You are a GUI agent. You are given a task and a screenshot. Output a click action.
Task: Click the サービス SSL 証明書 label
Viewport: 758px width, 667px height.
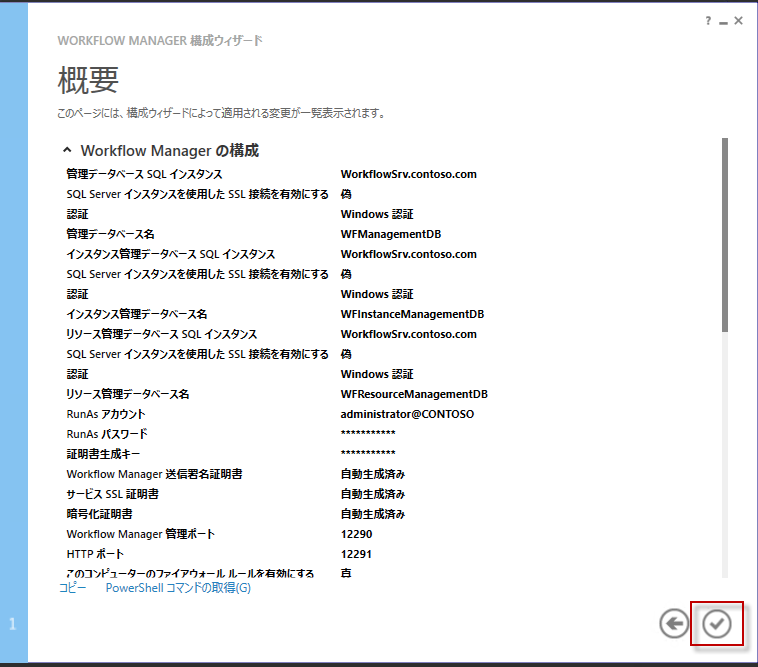113,494
